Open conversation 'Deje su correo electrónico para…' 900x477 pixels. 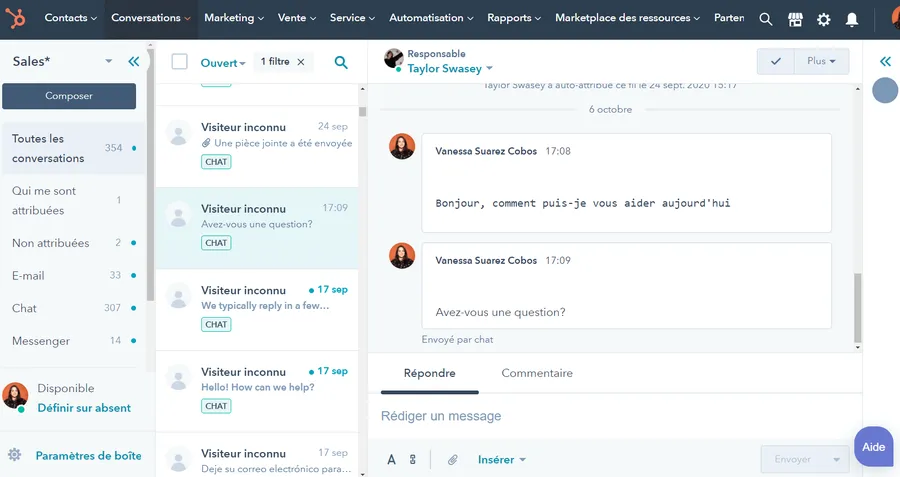[257, 457]
